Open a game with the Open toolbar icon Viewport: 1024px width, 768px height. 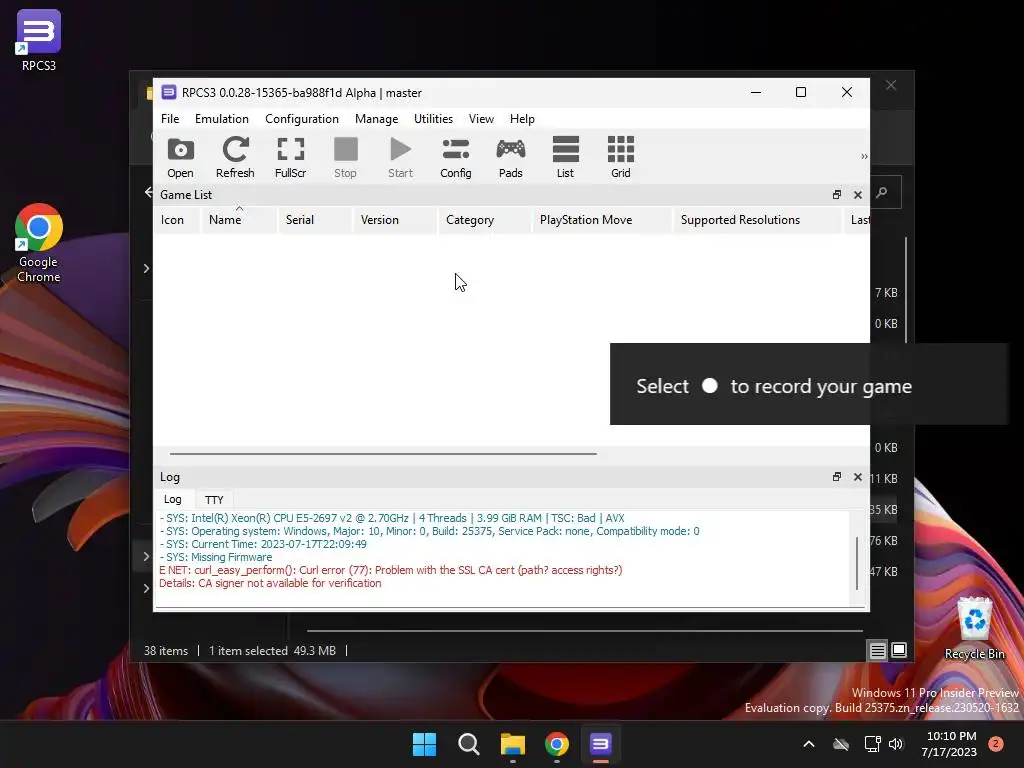[x=180, y=157]
